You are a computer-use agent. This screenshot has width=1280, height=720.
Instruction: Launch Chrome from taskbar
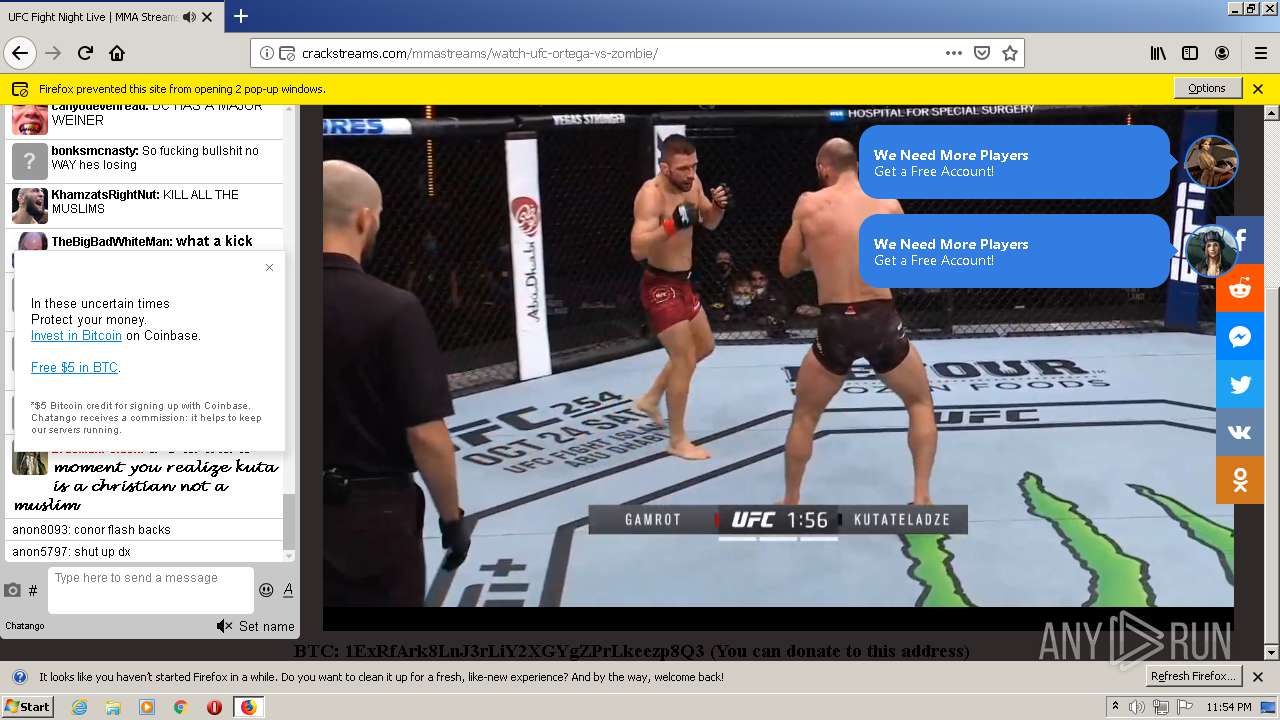180,707
